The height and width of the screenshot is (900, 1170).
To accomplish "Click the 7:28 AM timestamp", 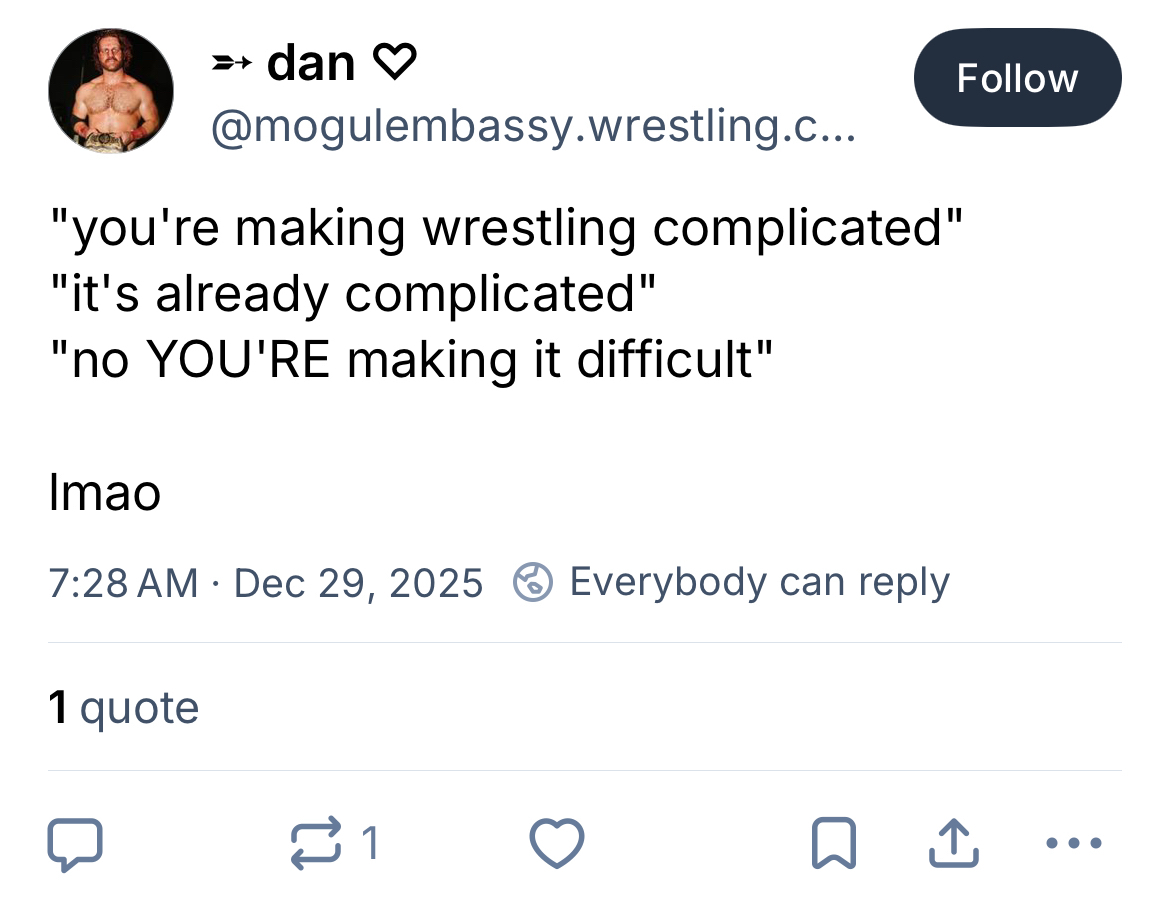I will coord(123,582).
